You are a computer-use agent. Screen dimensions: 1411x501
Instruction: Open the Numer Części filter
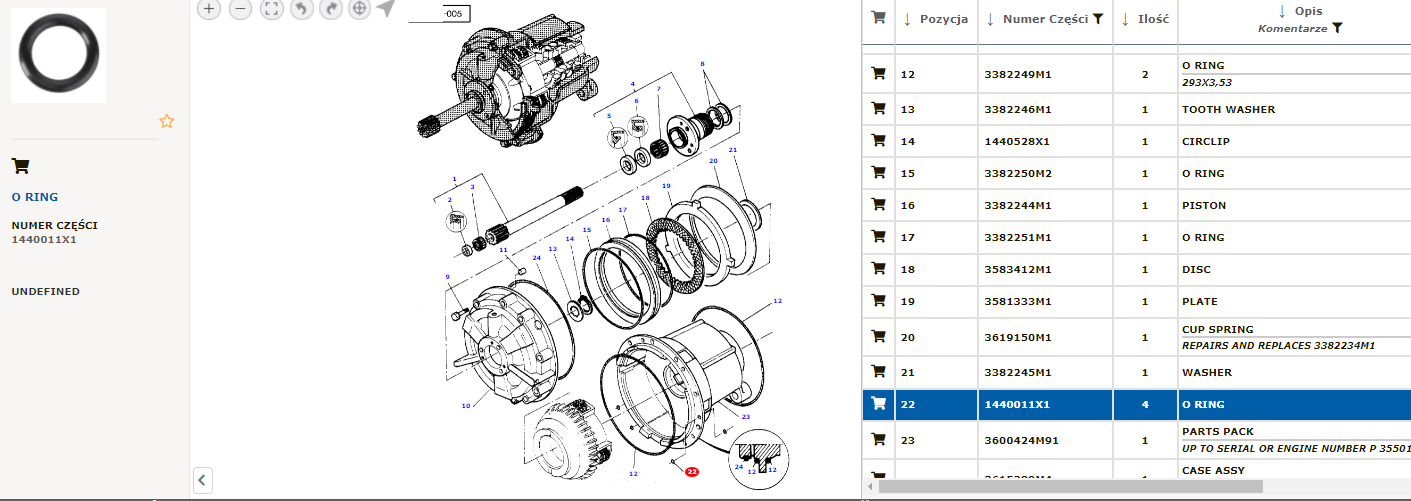coord(1098,19)
